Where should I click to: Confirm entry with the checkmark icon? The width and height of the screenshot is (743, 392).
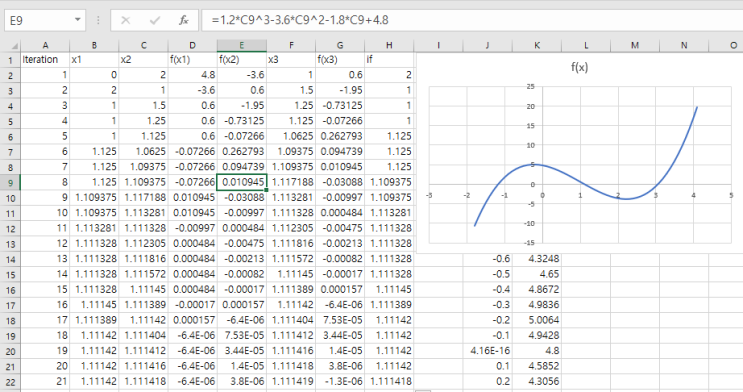tap(154, 20)
